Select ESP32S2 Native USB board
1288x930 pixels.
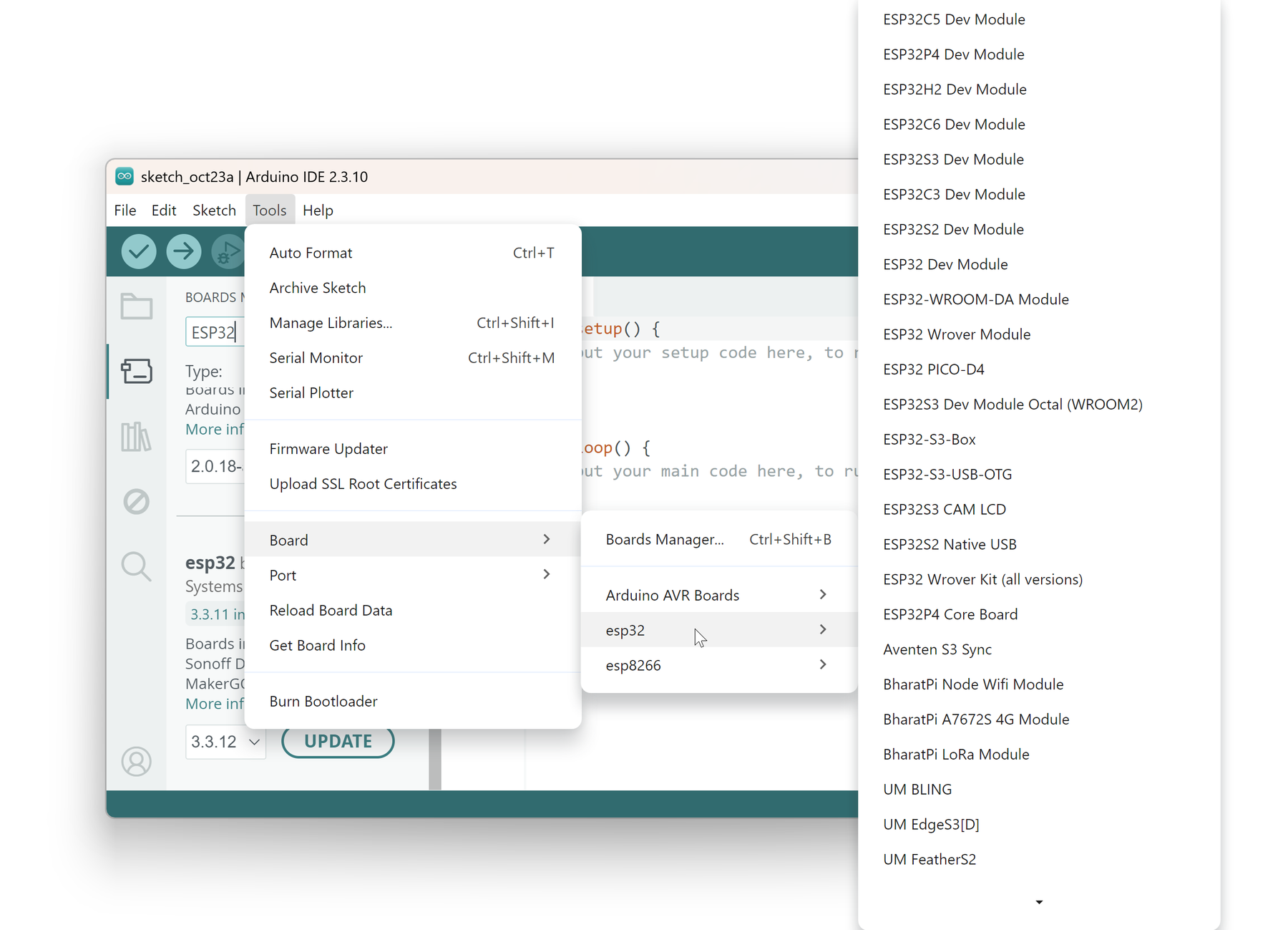tap(1039, 545)
